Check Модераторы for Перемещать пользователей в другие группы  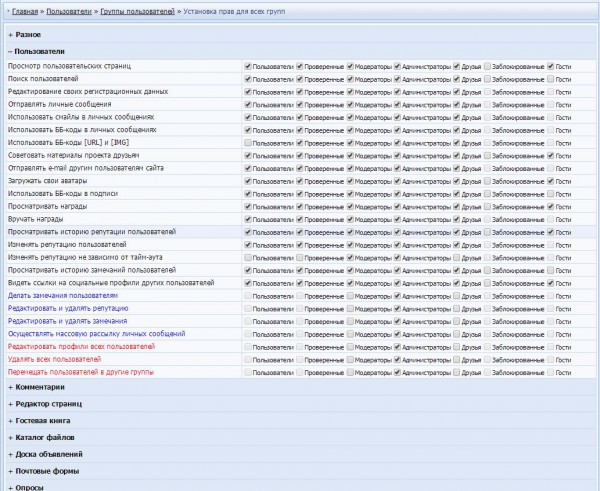[350, 372]
